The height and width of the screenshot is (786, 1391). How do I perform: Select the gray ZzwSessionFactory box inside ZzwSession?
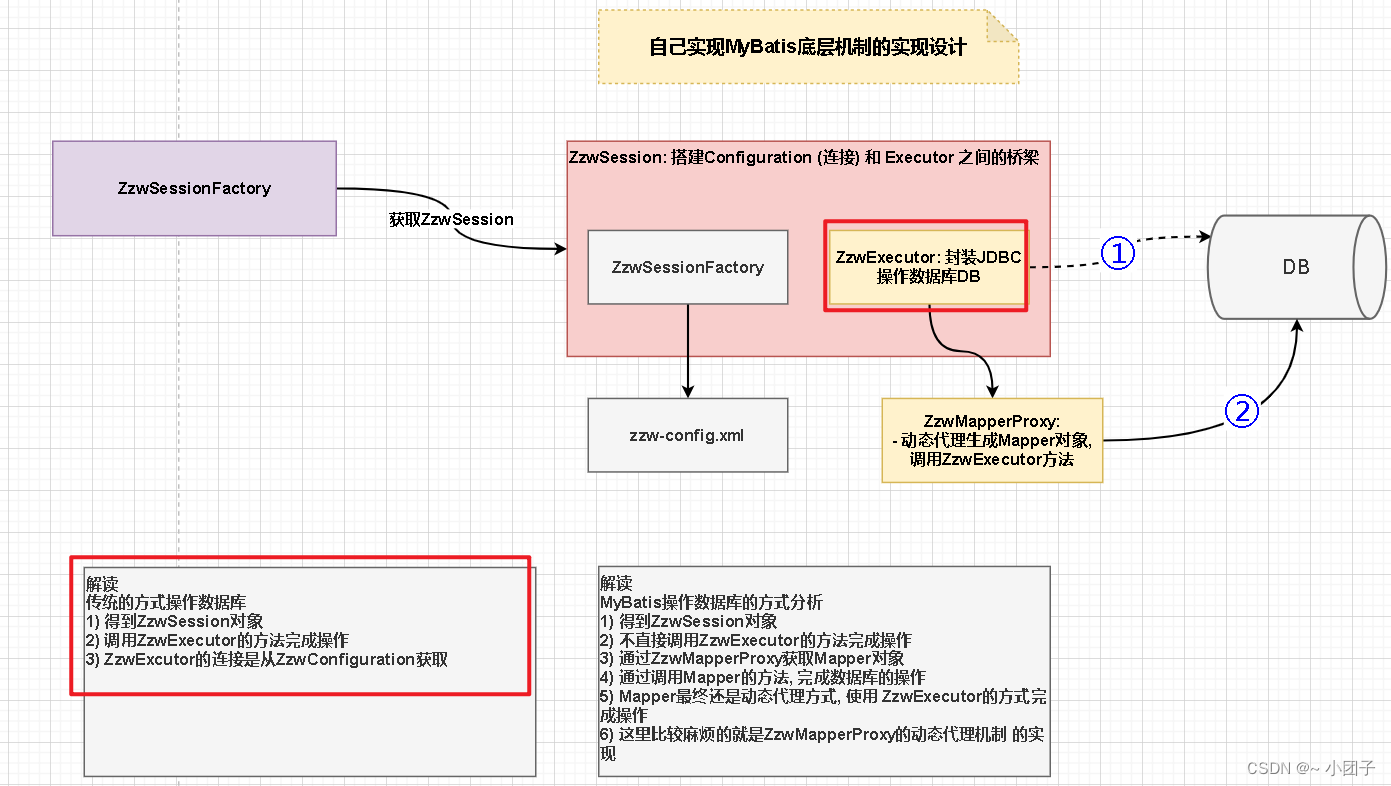coord(688,267)
